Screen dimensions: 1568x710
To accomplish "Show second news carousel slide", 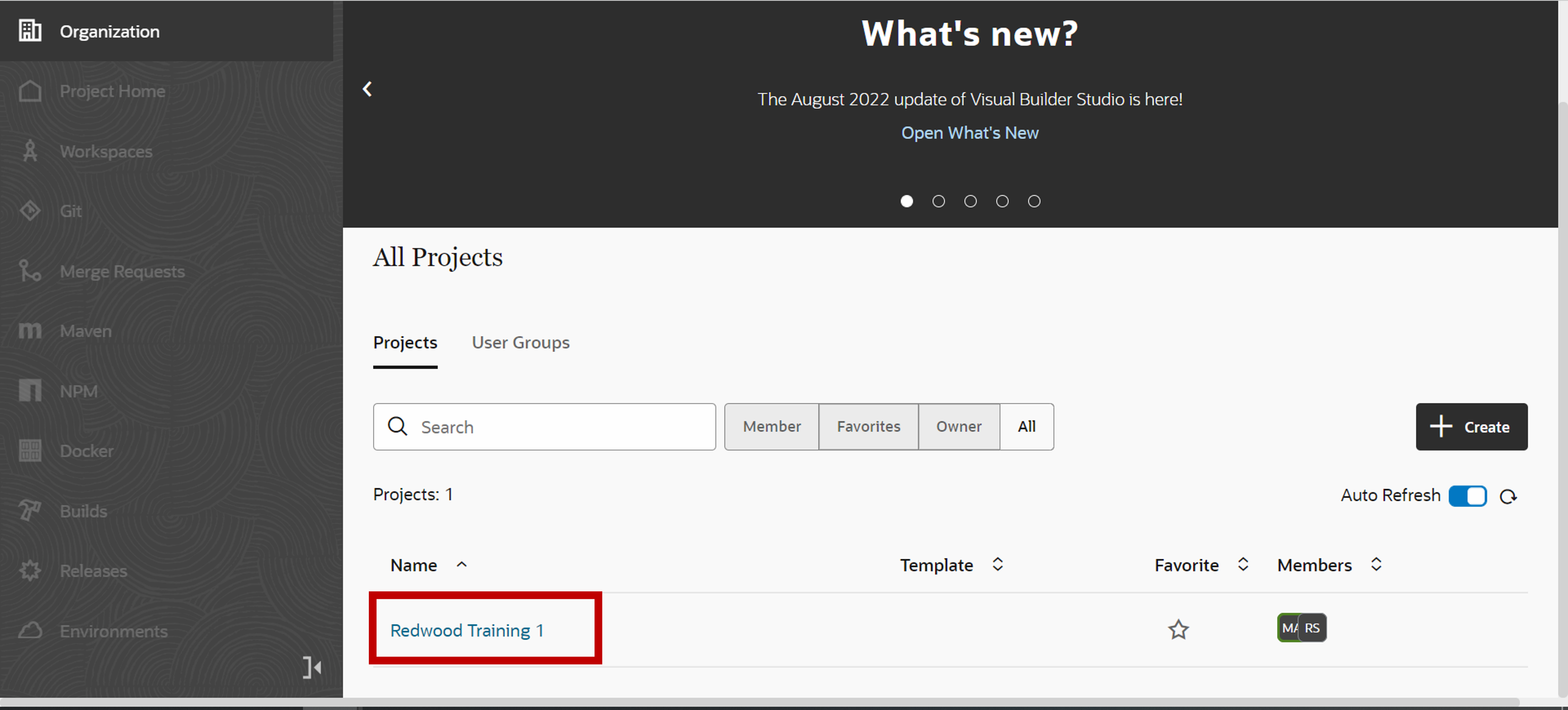I will click(x=939, y=201).
